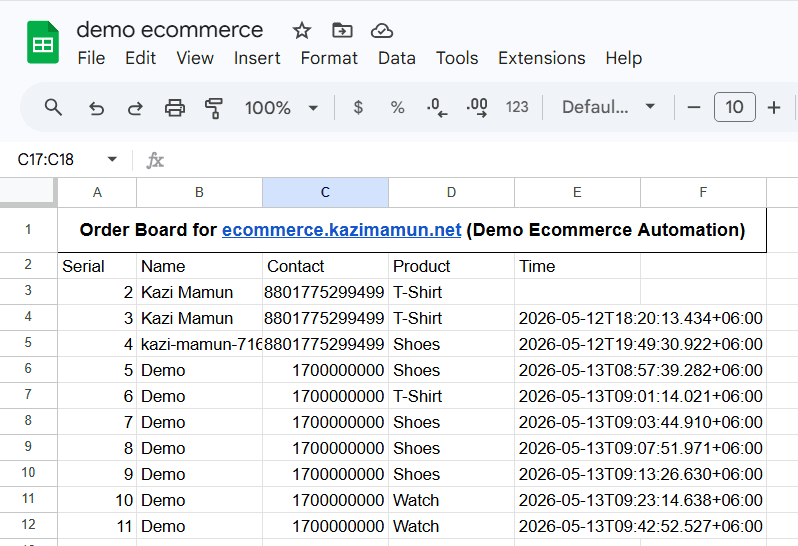Select Watch product cell in row 11
Image resolution: width=798 pixels, height=546 pixels.
coord(451,500)
